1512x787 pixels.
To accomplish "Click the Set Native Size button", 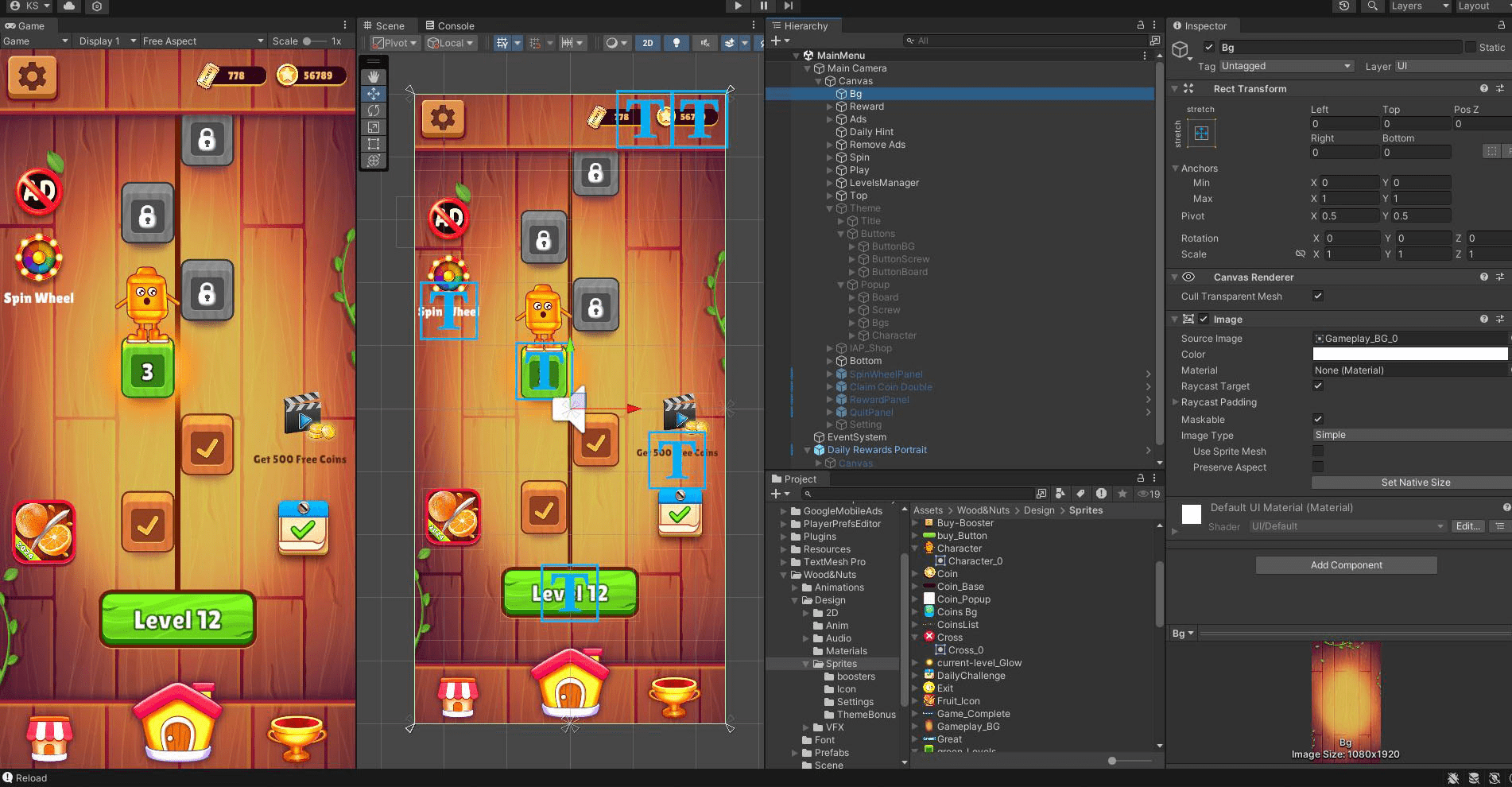I will (1415, 483).
